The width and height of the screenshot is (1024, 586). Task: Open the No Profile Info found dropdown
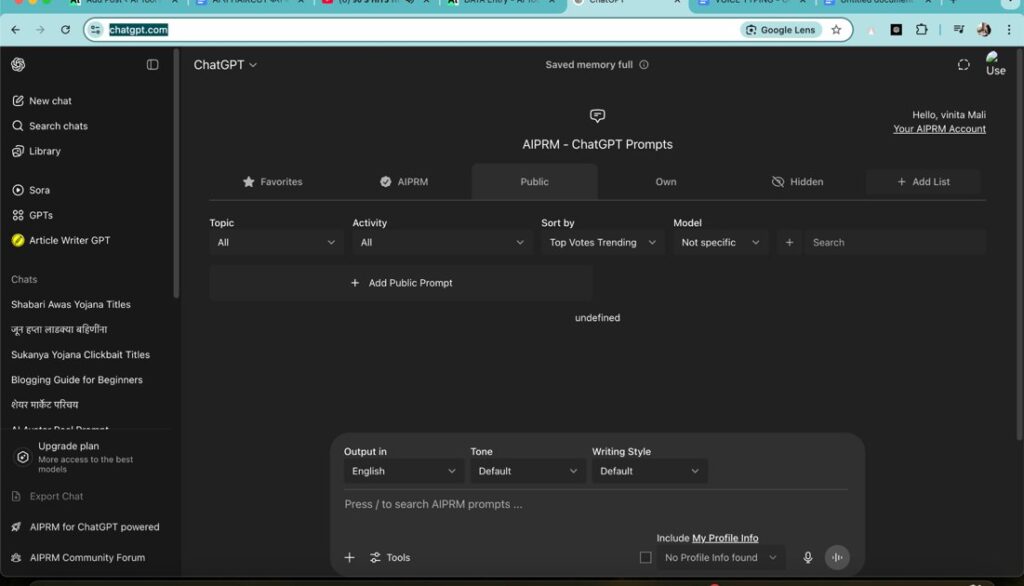click(721, 557)
